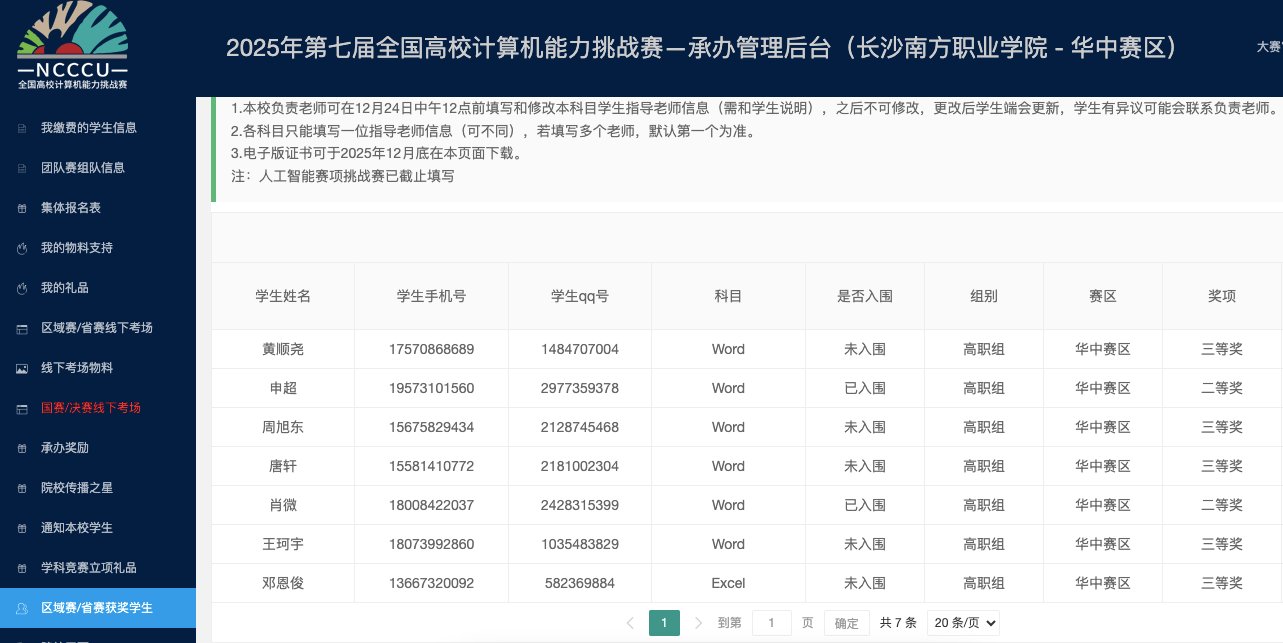
Task: Click the NCCCU logo
Action: (72, 46)
